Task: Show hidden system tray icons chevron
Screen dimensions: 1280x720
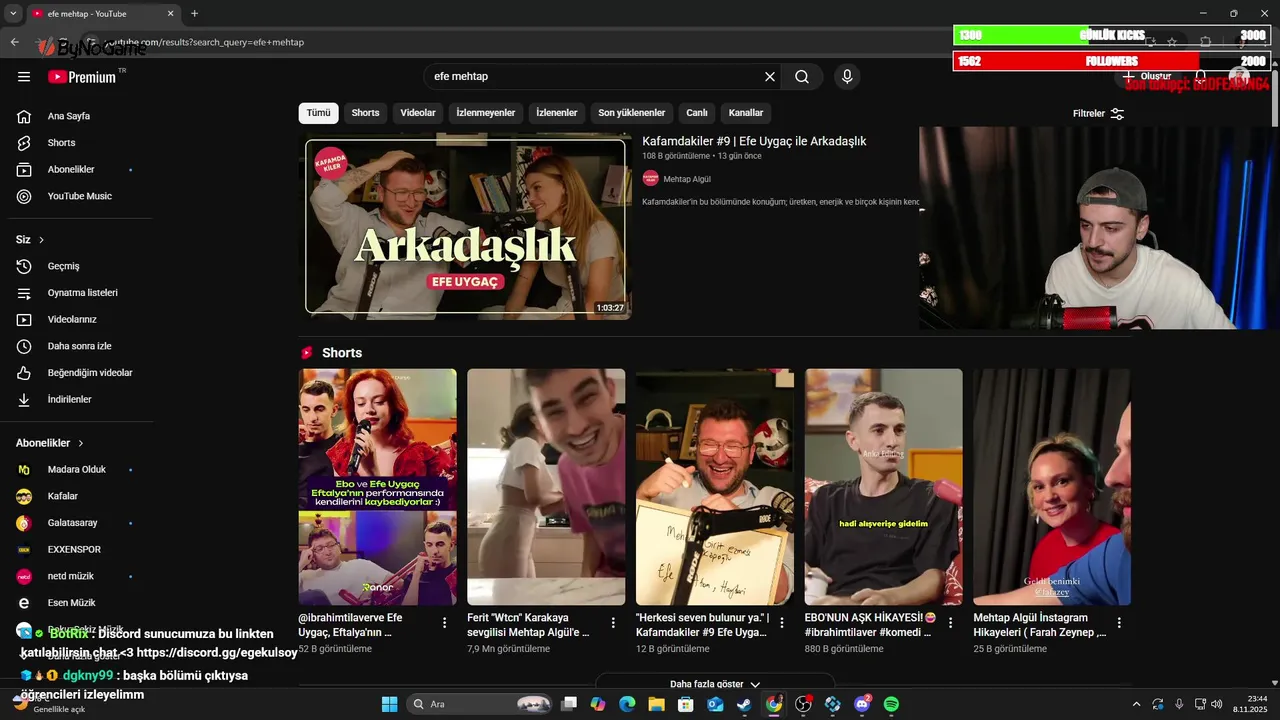Action: (x=1135, y=704)
